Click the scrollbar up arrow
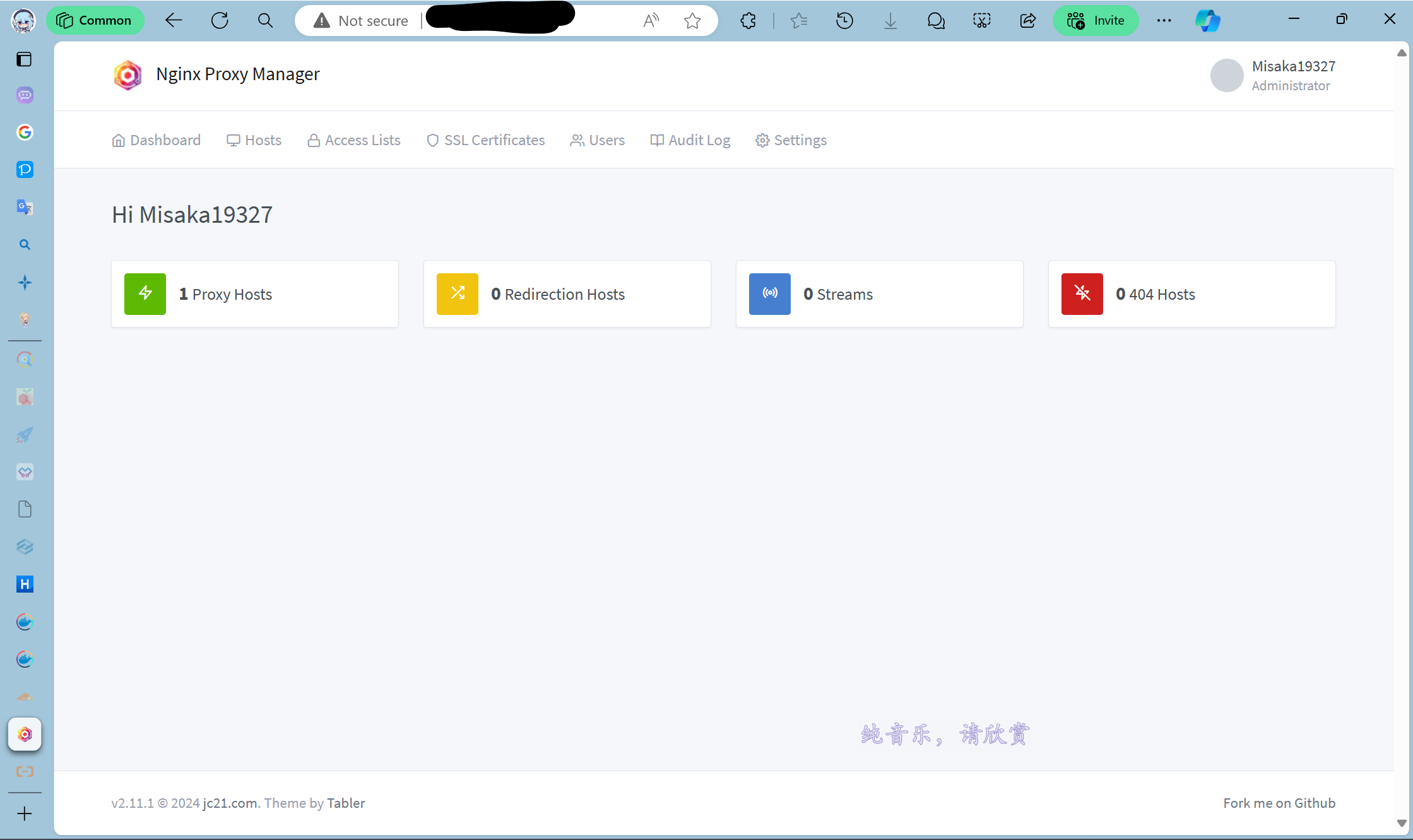1413x840 pixels. click(x=1402, y=53)
